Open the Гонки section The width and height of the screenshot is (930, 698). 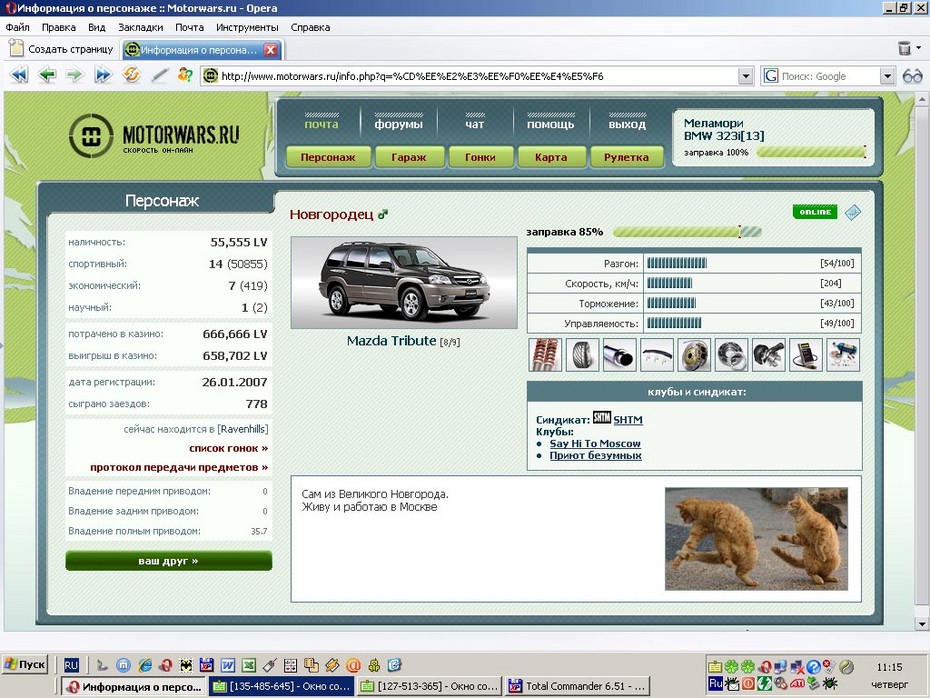(480, 157)
